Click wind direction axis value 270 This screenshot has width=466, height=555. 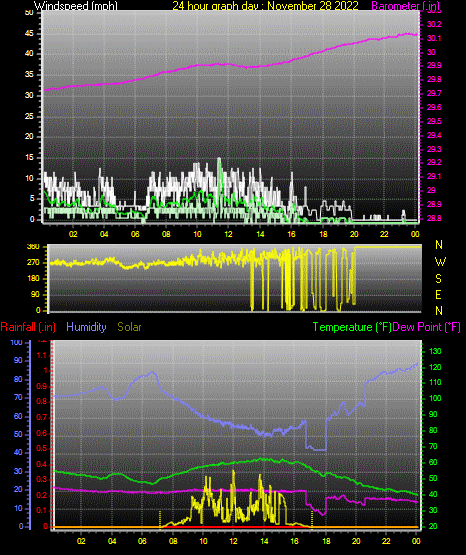click(x=33, y=263)
